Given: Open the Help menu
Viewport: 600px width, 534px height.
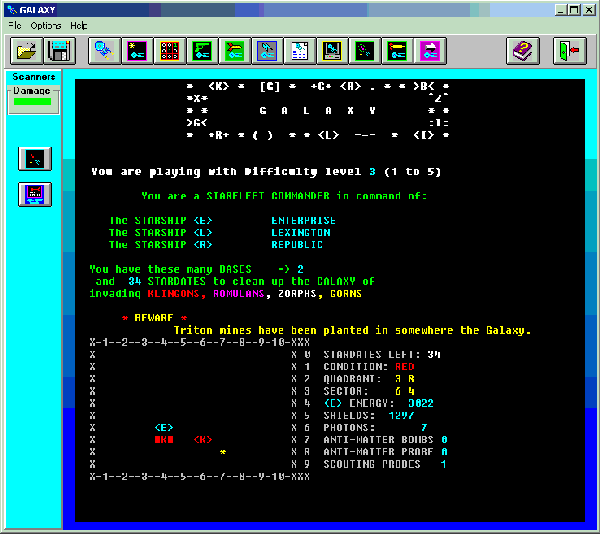Looking at the screenshot, I should click(79, 24).
